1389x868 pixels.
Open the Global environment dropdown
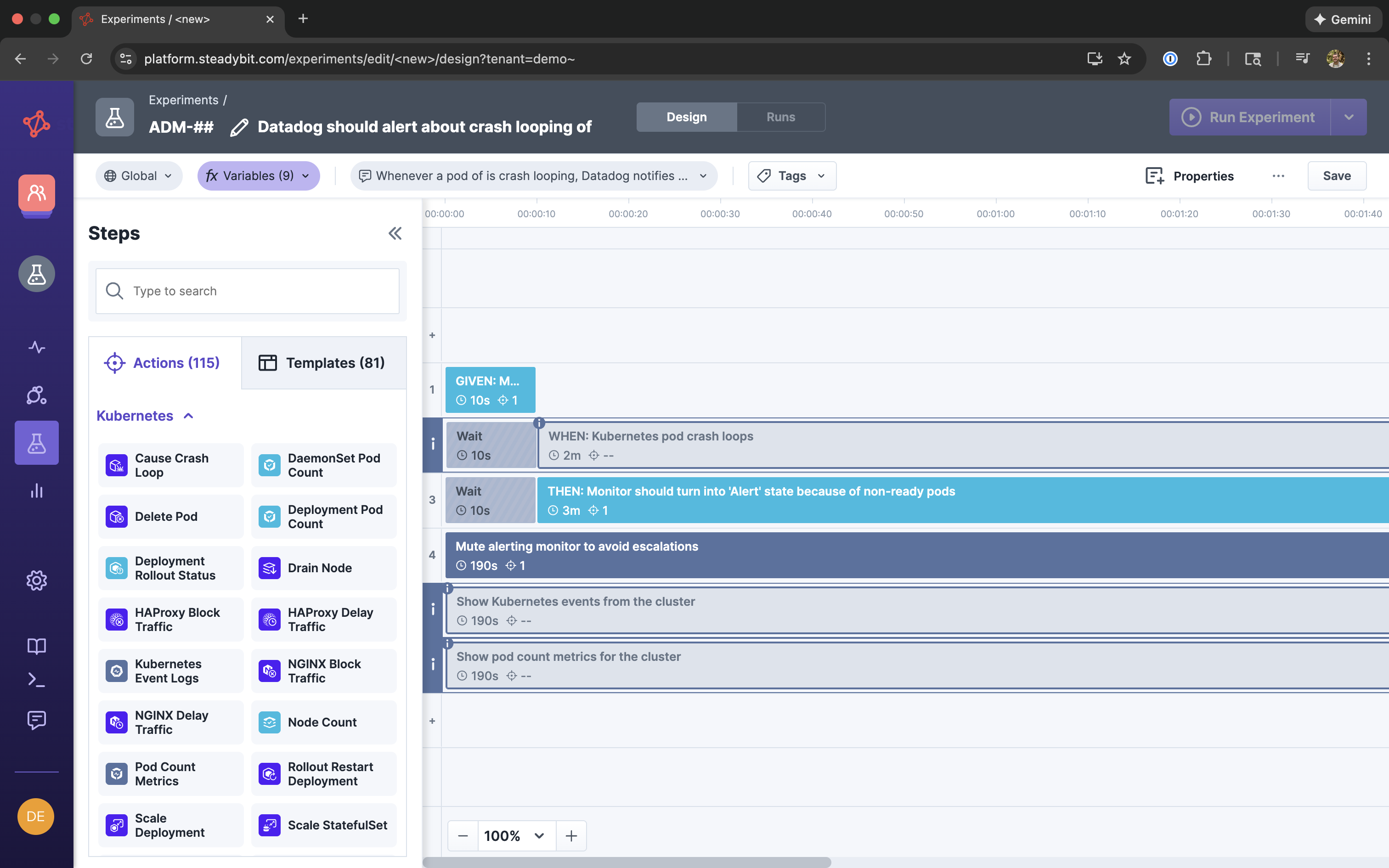(x=138, y=175)
